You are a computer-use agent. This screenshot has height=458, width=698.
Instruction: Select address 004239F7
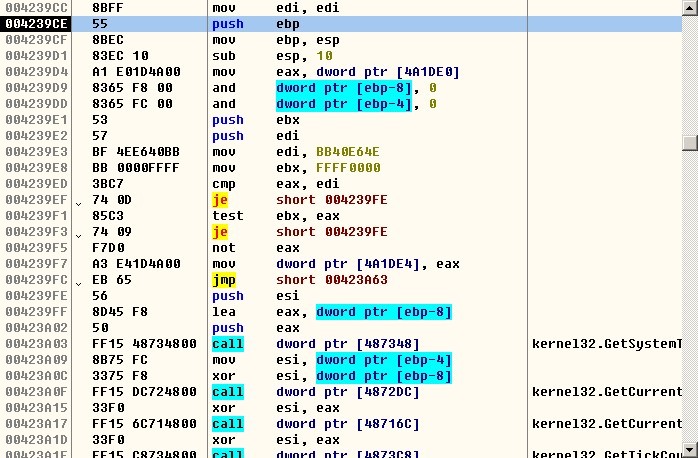36,264
